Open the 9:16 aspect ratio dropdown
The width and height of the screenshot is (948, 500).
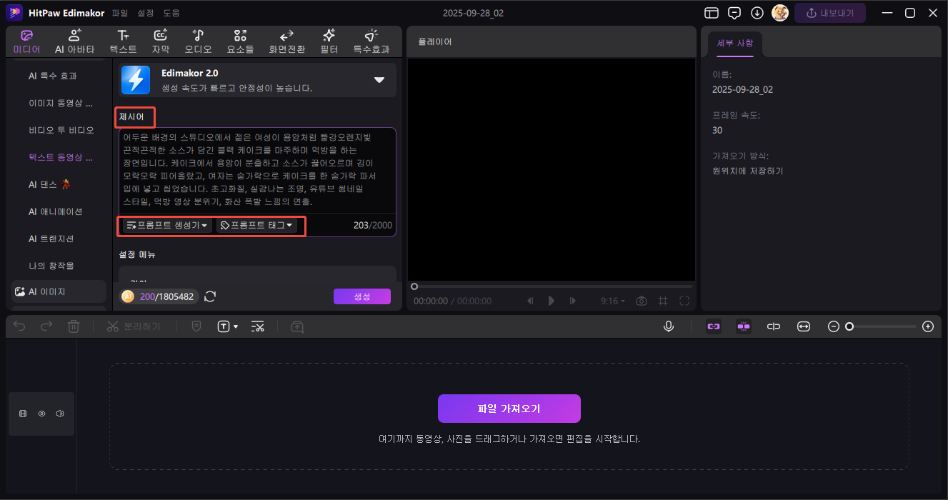point(612,300)
